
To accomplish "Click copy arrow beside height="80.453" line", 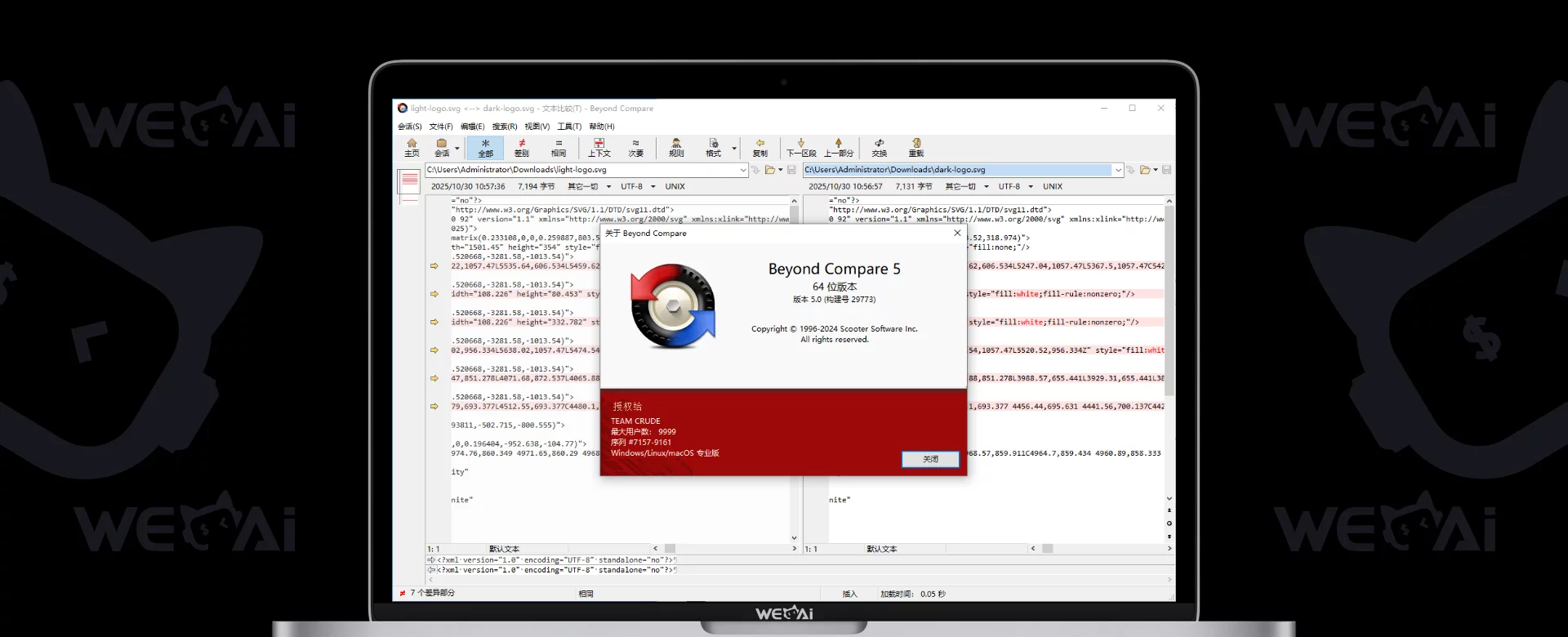I will 434,294.
